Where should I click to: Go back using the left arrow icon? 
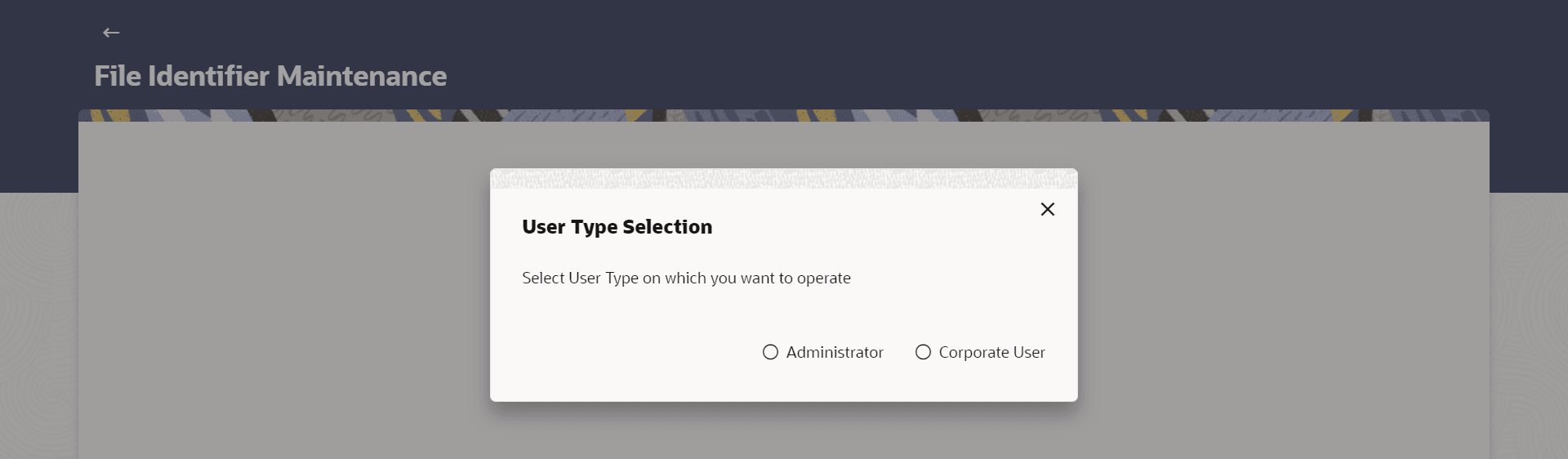click(x=111, y=33)
